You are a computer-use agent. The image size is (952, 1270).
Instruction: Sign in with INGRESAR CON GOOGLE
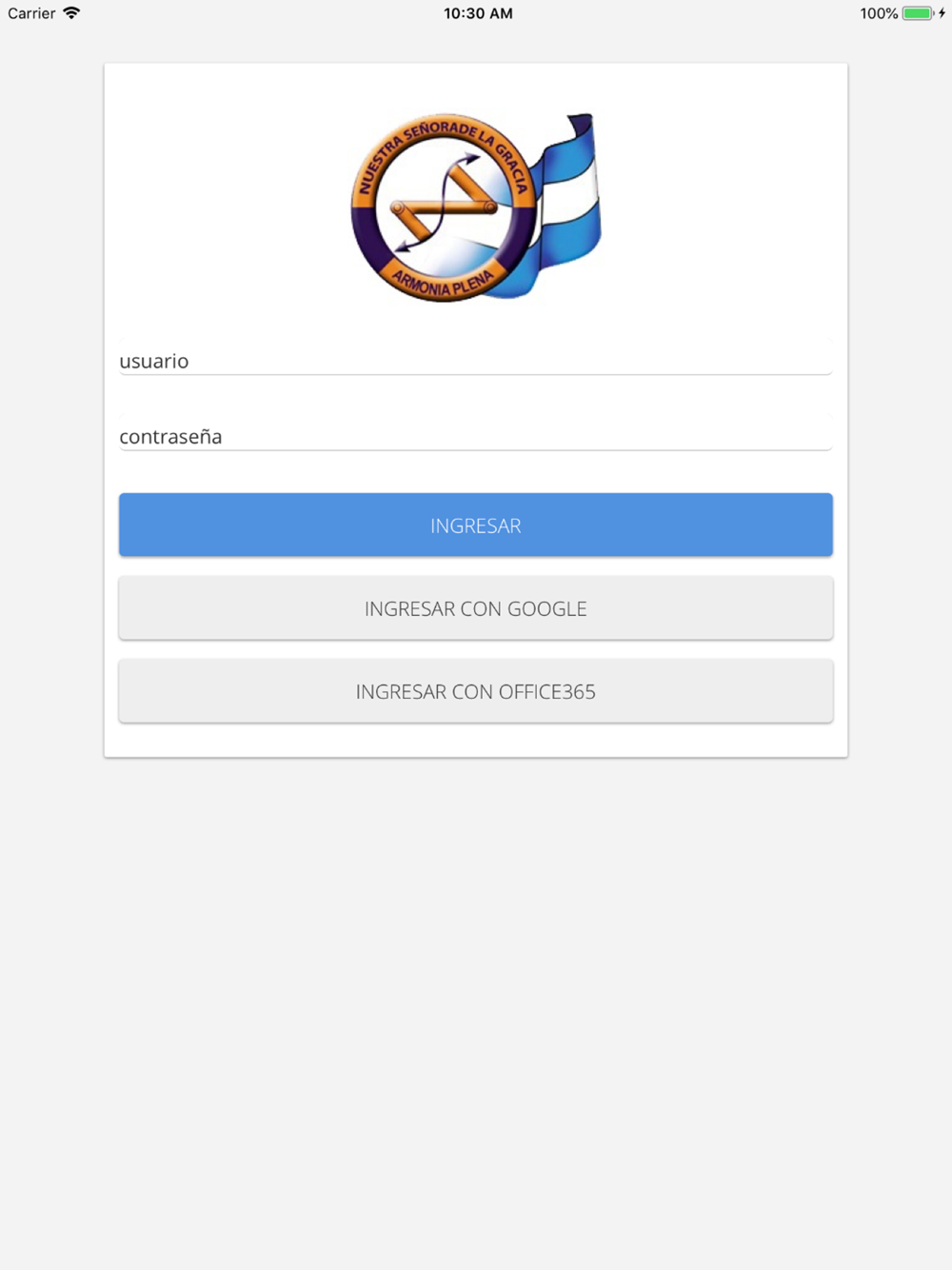476,608
